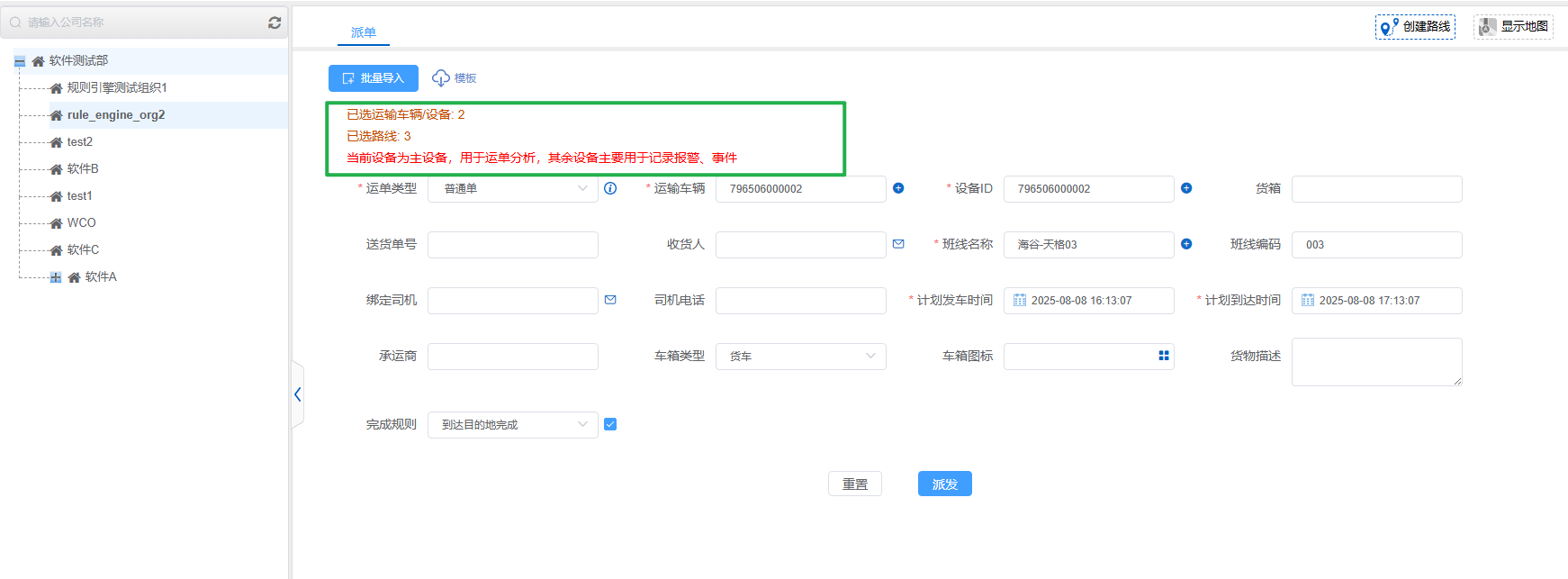The height and width of the screenshot is (579, 1568).
Task: Open the 车箱类型 dropdown
Action: 800,357
